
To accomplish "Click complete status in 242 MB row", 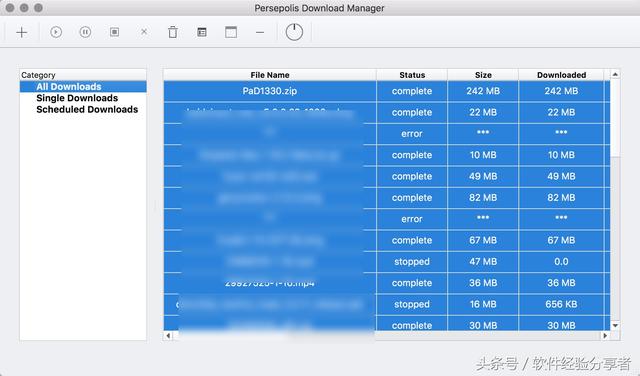I will click(412, 91).
